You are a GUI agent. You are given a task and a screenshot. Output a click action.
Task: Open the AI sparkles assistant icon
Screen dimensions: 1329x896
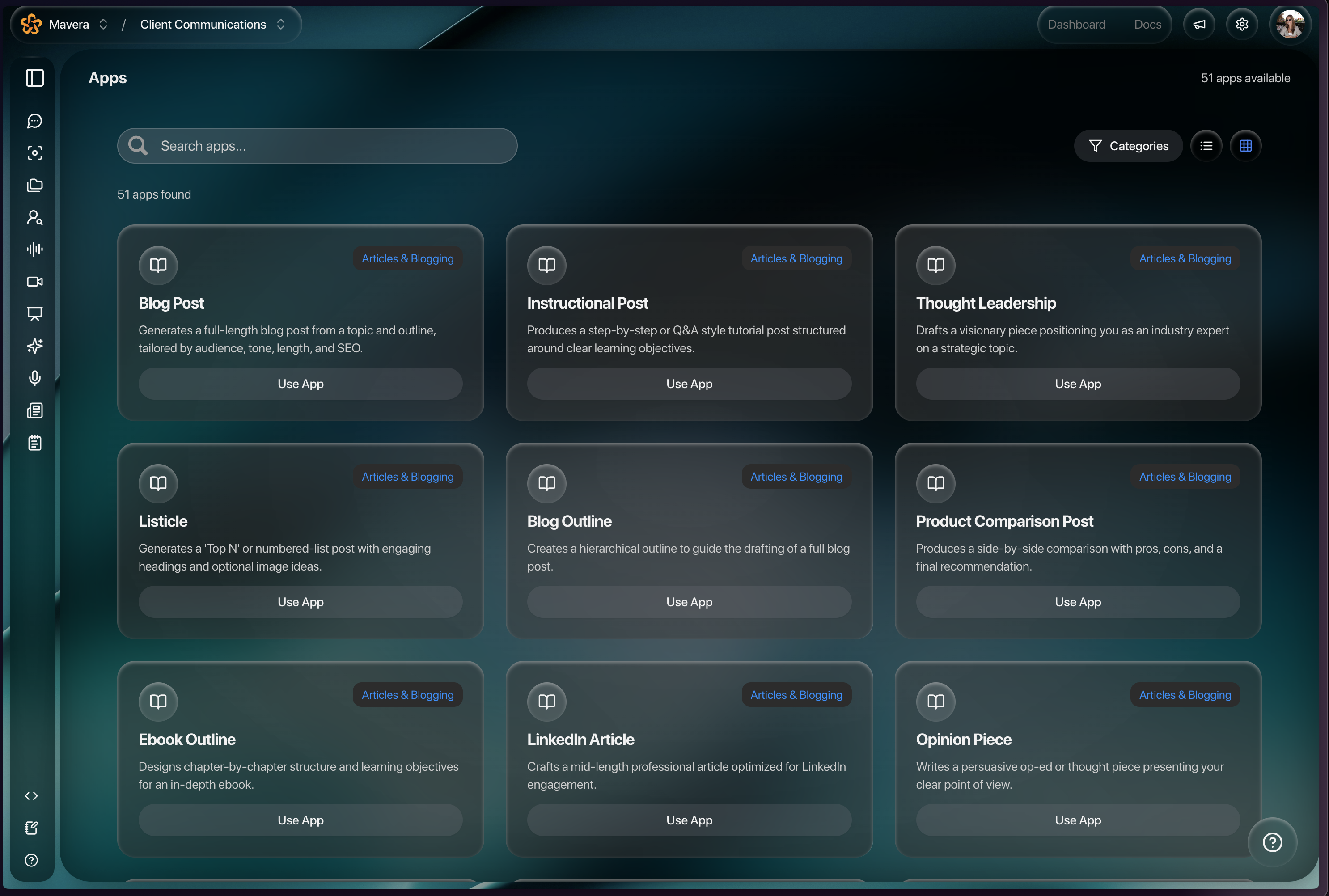point(34,346)
